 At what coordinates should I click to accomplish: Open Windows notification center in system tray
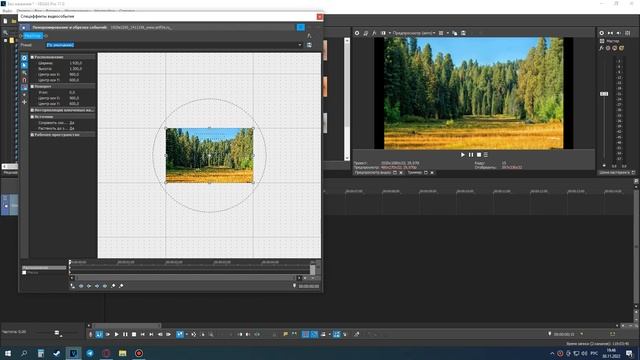point(630,353)
